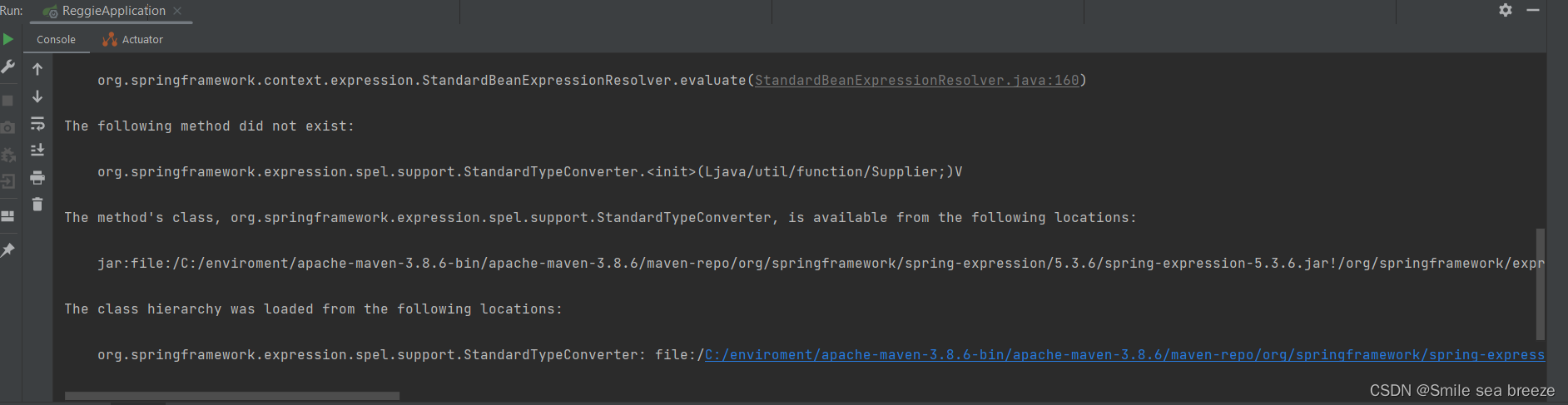The image size is (1568, 405).
Task: Click the horizontal console scrollbar
Action: [232, 396]
